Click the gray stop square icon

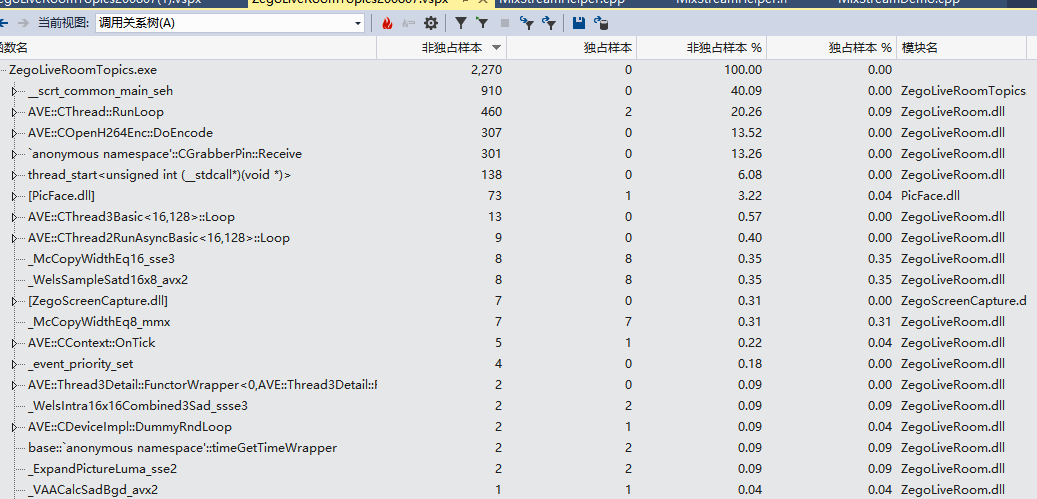click(505, 24)
